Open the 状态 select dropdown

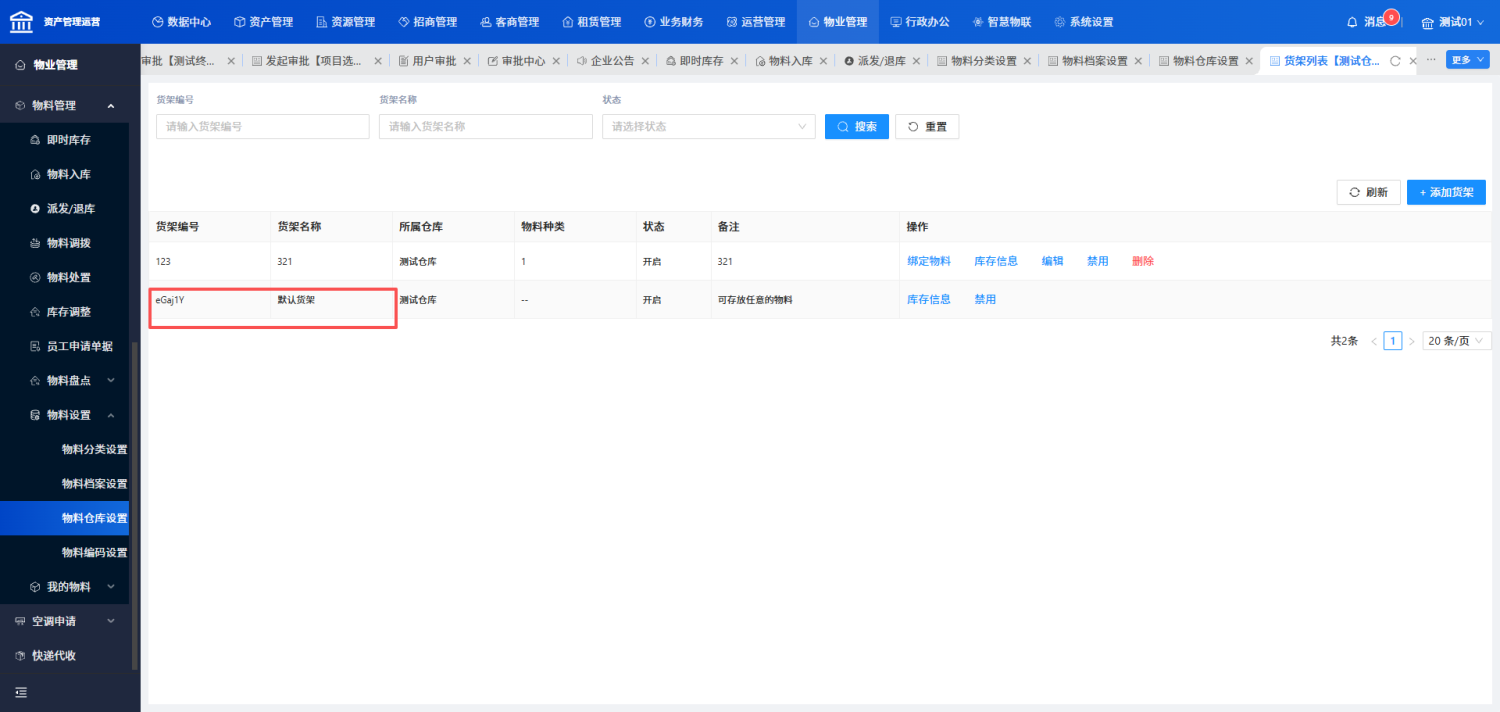(708, 126)
